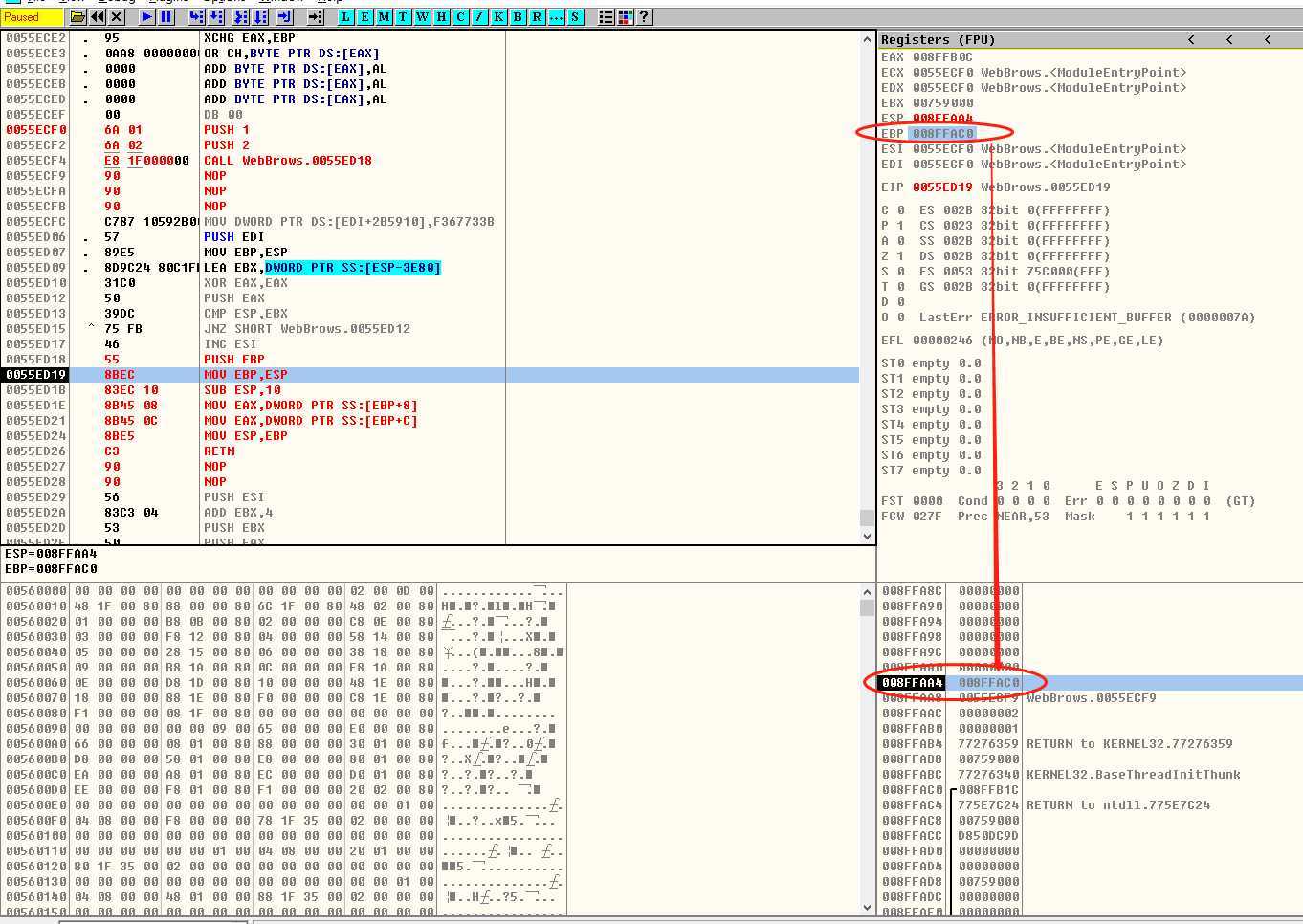1303x924 pixels.
Task: Execute till return toolbar icon
Action: tap(284, 17)
